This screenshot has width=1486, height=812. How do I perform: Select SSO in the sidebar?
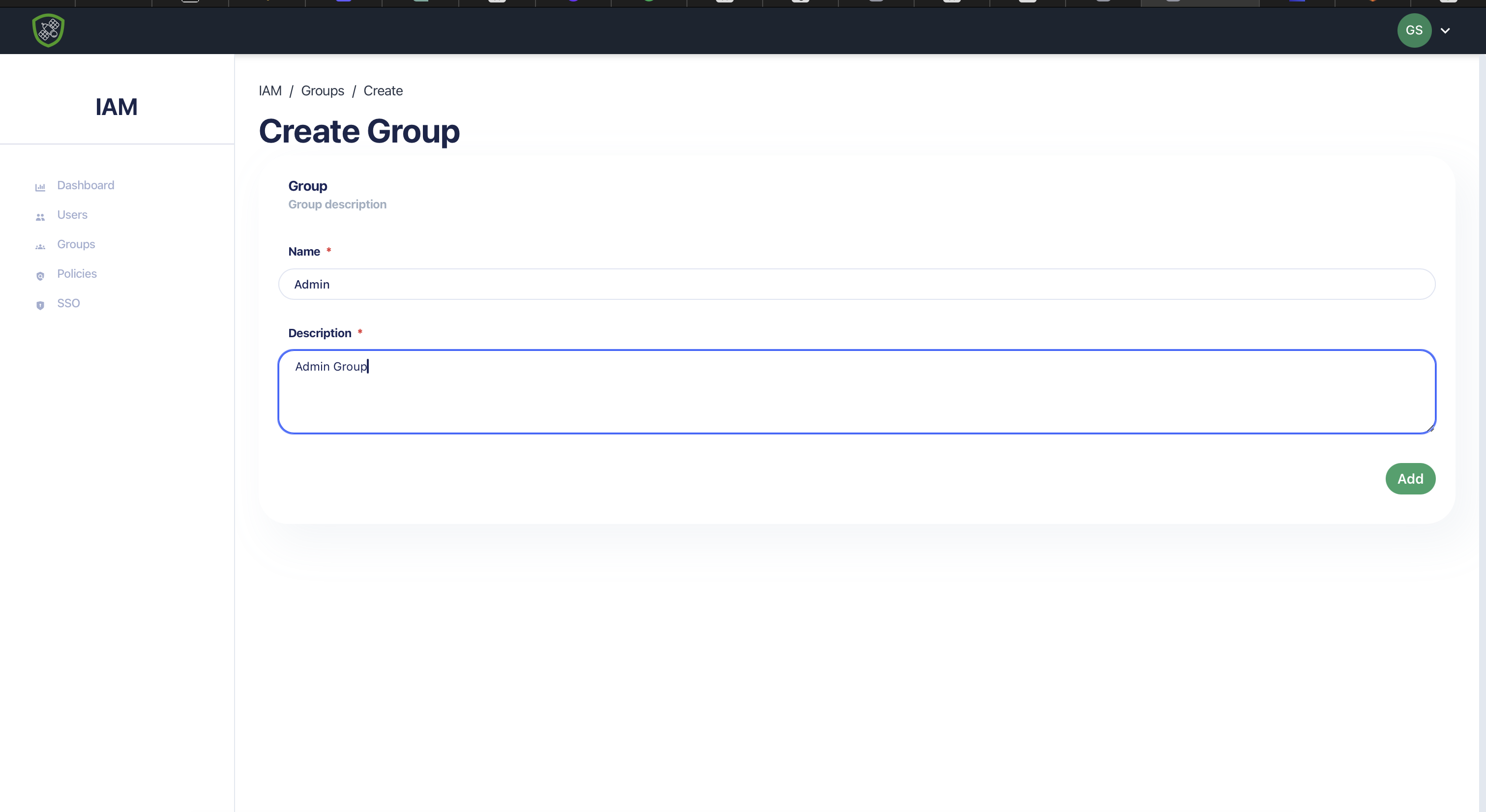point(68,303)
